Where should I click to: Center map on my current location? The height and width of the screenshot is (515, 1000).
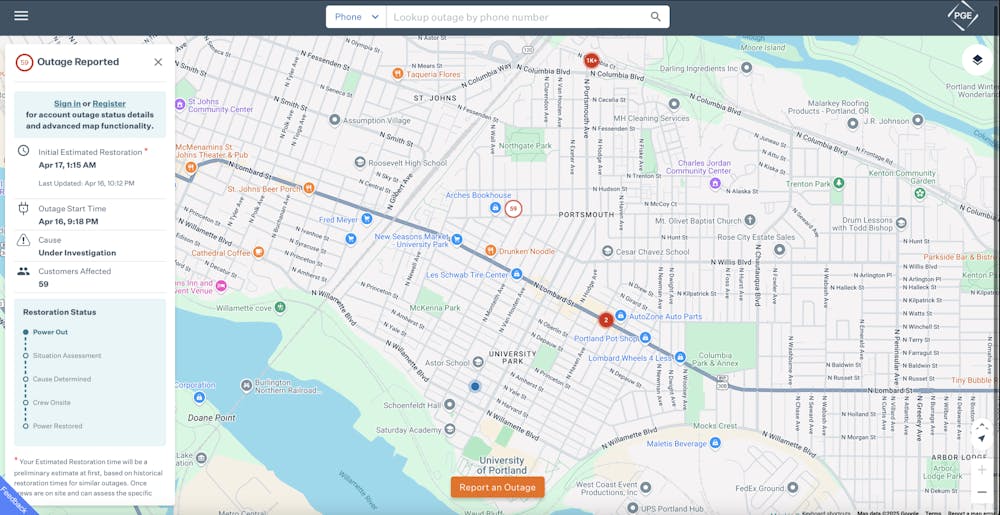[x=982, y=439]
